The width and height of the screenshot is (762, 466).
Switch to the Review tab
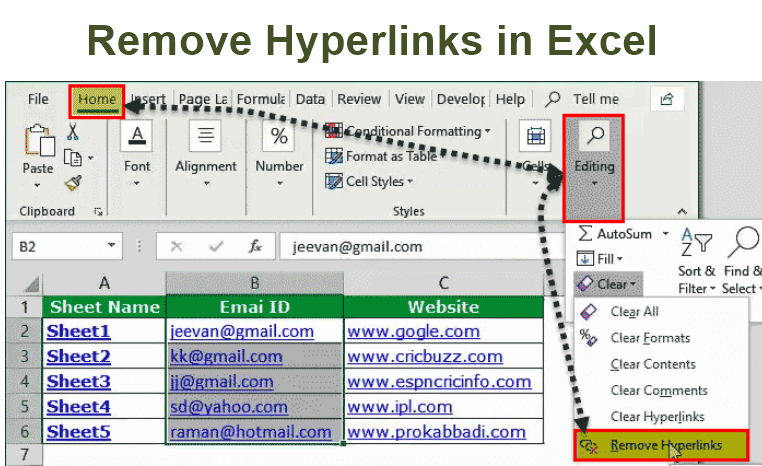pyautogui.click(x=359, y=99)
